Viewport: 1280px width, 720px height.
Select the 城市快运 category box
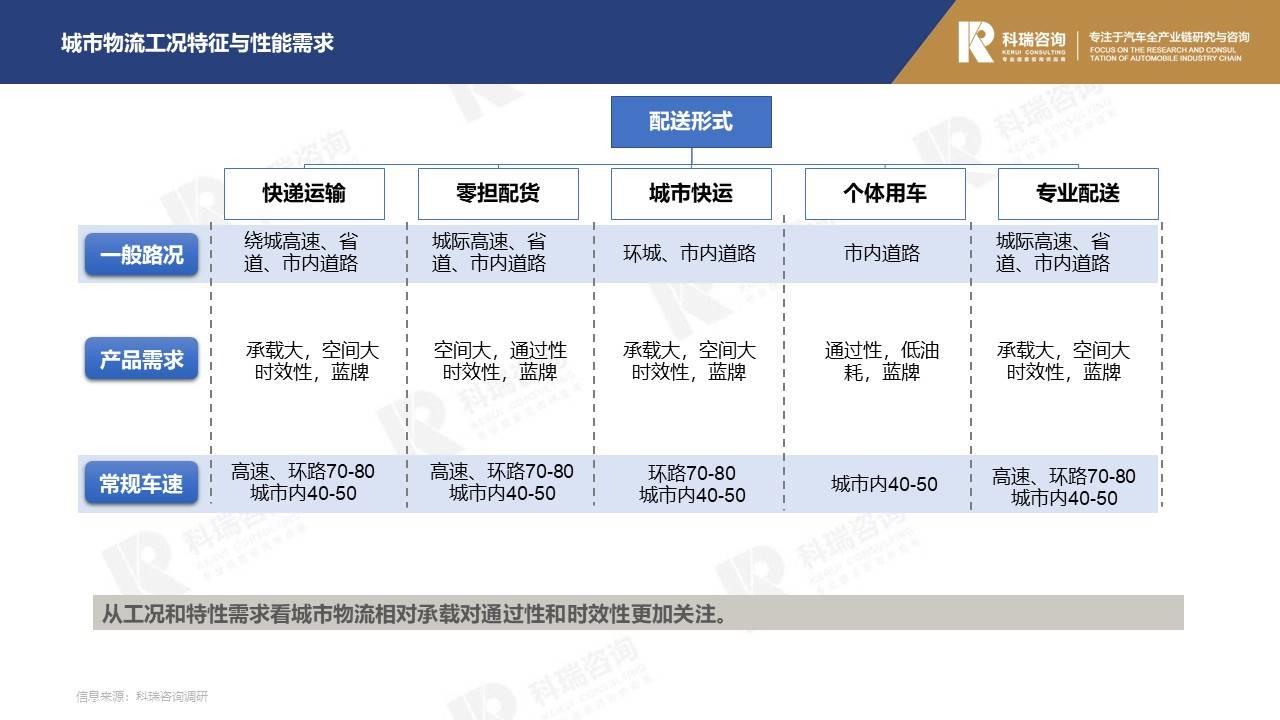691,193
